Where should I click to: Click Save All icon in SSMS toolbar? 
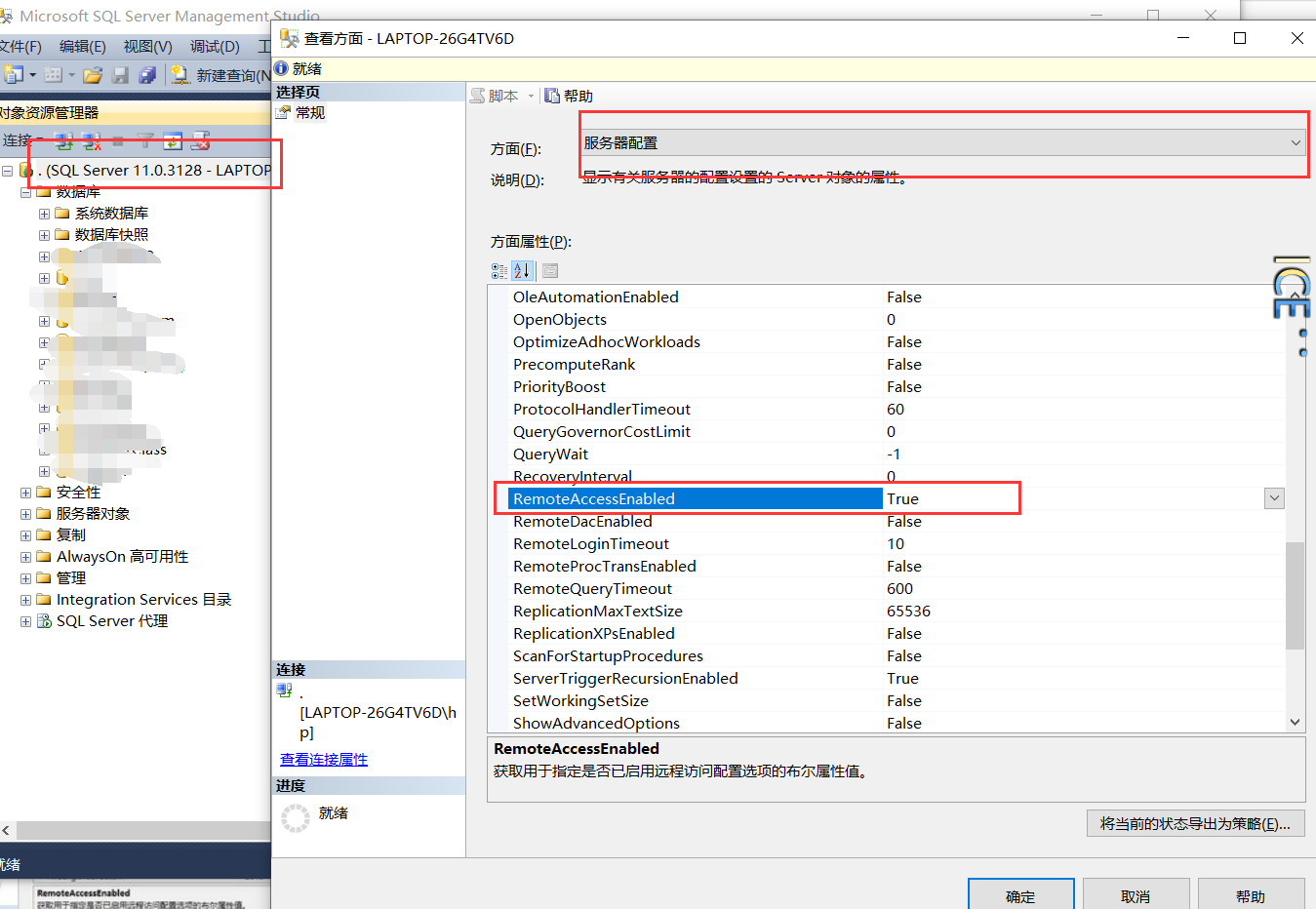(147, 75)
